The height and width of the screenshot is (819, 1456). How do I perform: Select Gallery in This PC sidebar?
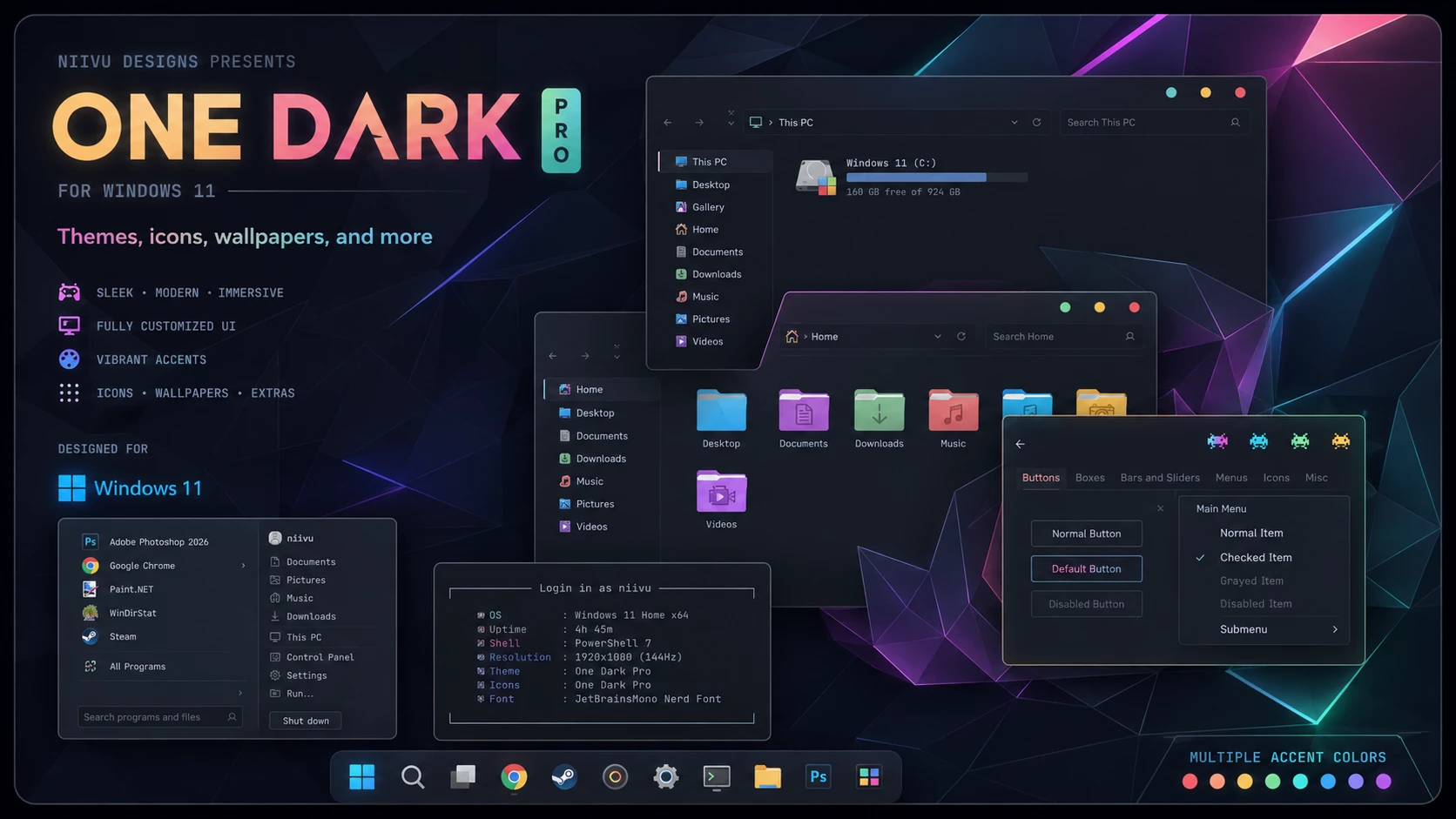708,207
